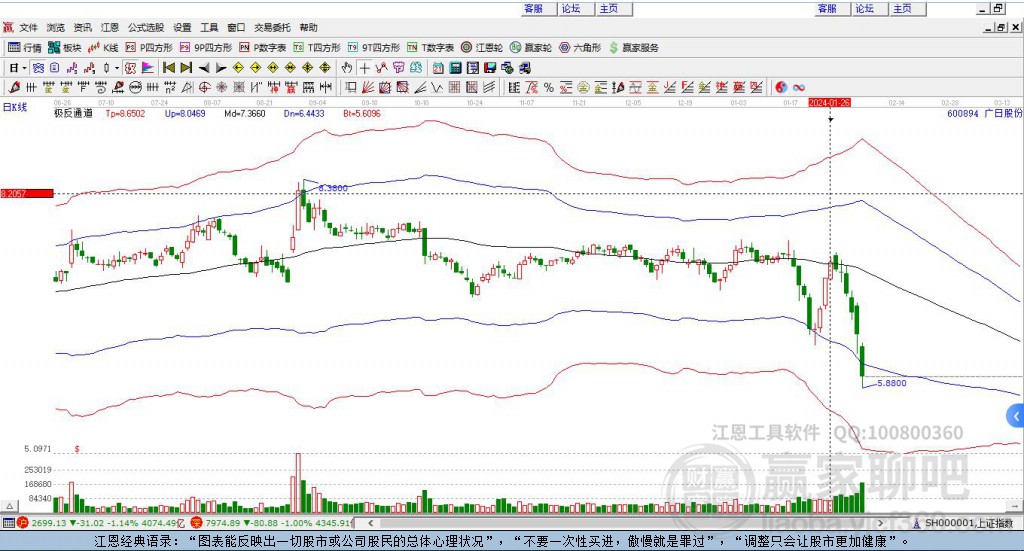The image size is (1024, 551).
Task: Open the 设置 menu
Action: point(182,27)
